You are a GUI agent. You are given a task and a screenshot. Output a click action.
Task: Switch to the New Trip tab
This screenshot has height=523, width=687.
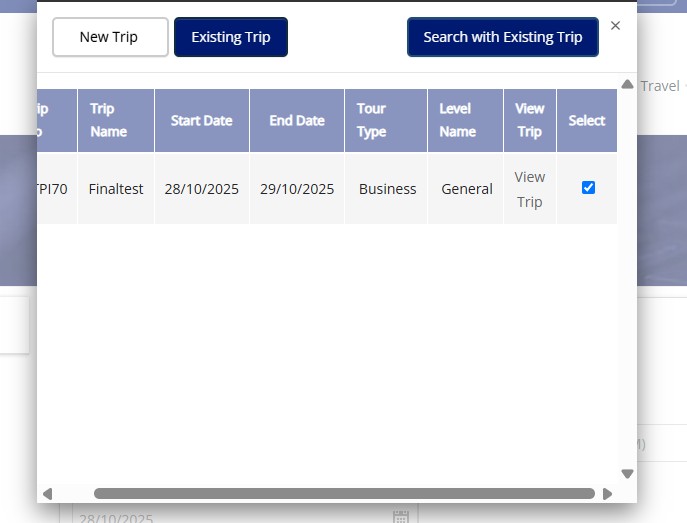(110, 37)
